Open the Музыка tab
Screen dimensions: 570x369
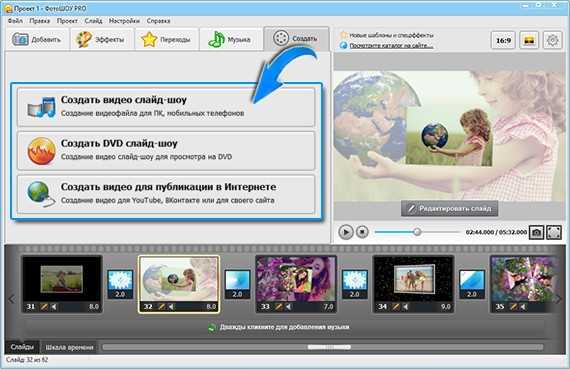231,39
